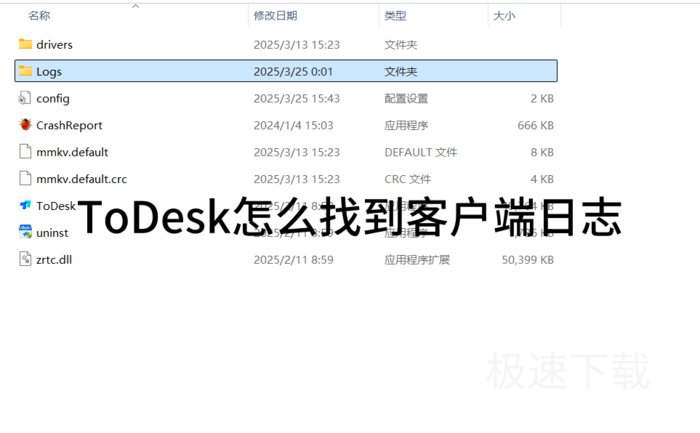Select the CrashReport bug icon

pyautogui.click(x=25, y=125)
